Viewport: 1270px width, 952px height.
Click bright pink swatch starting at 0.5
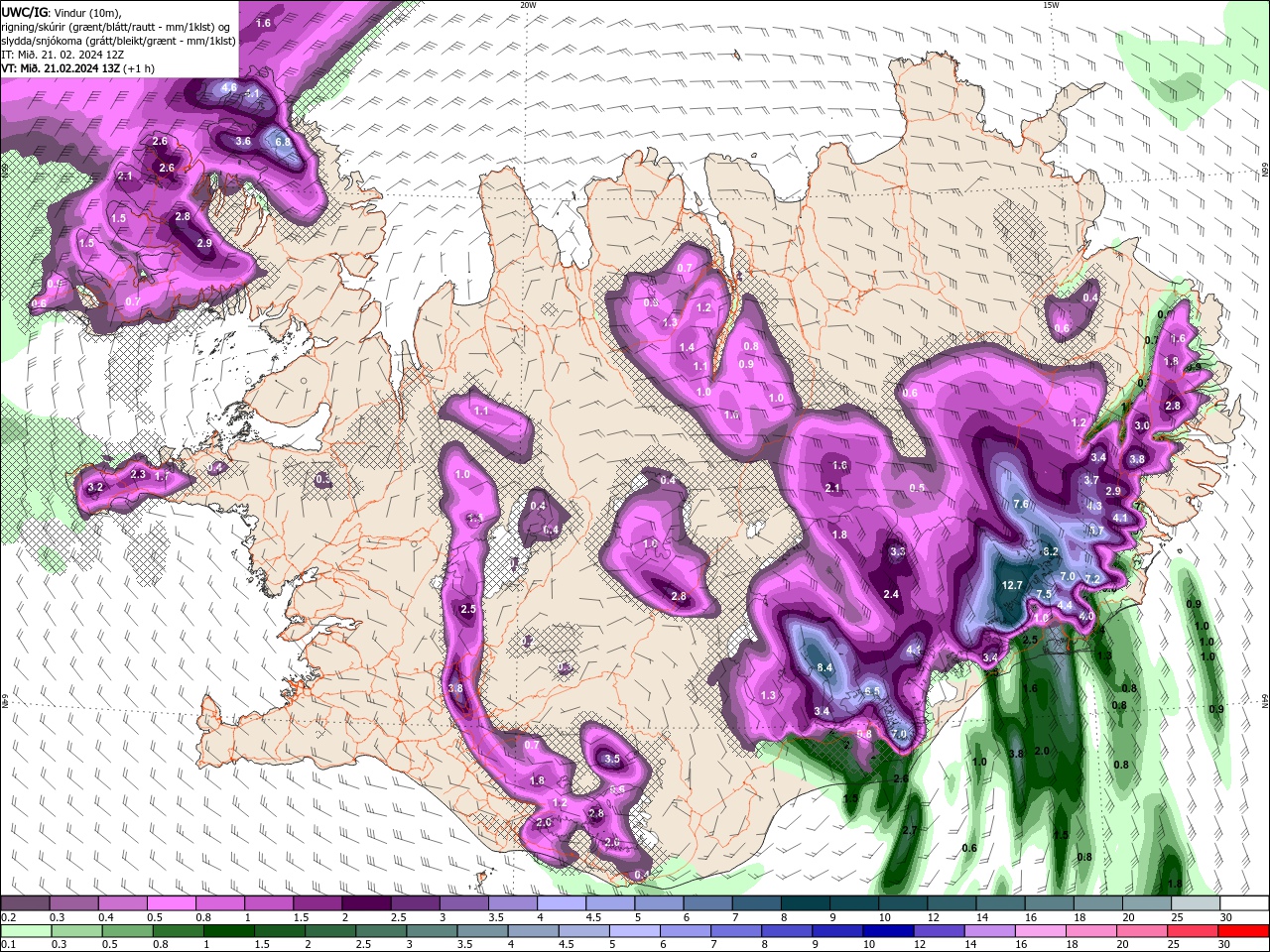(171, 903)
